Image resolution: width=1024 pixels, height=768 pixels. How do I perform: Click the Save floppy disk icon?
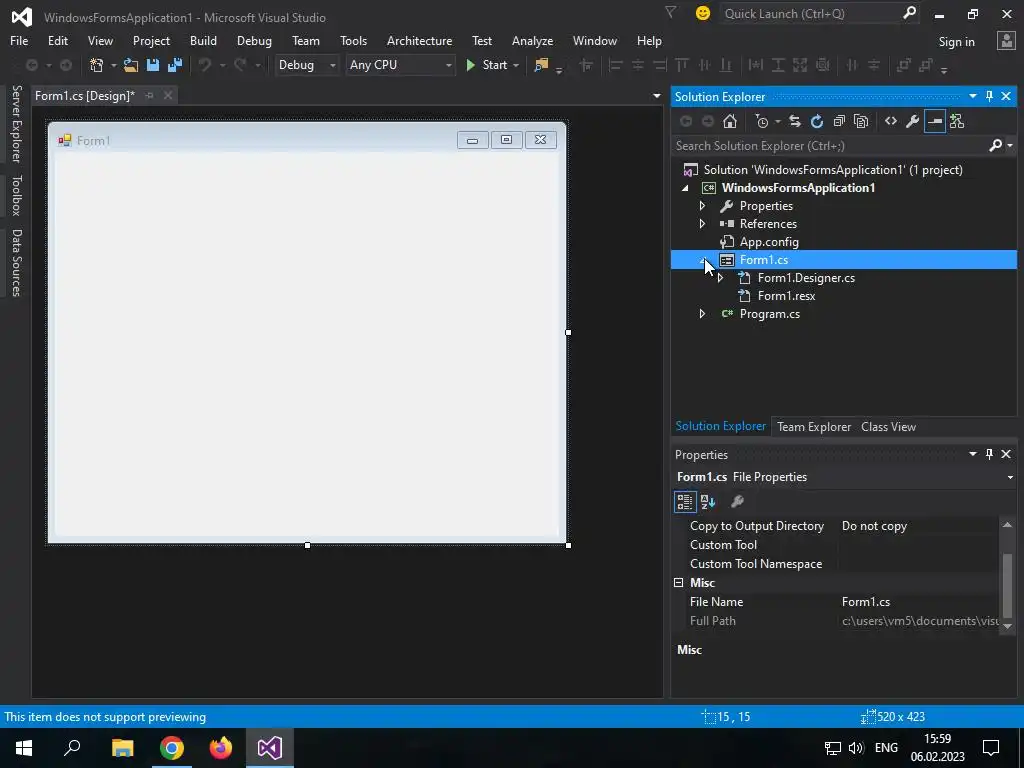153,65
